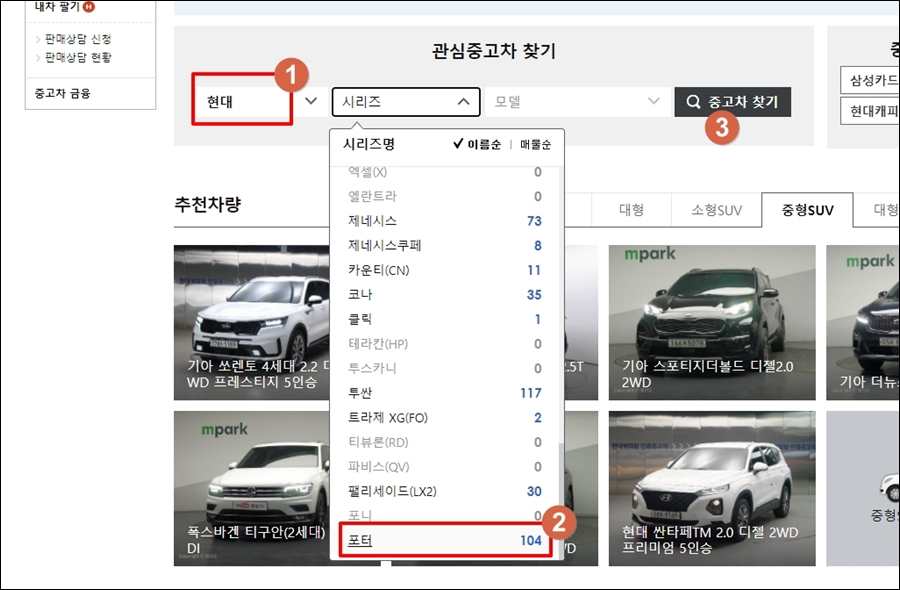Viewport: 900px width, 590px height.
Task: Click the 현대캐피탈 button
Action: coord(870,111)
